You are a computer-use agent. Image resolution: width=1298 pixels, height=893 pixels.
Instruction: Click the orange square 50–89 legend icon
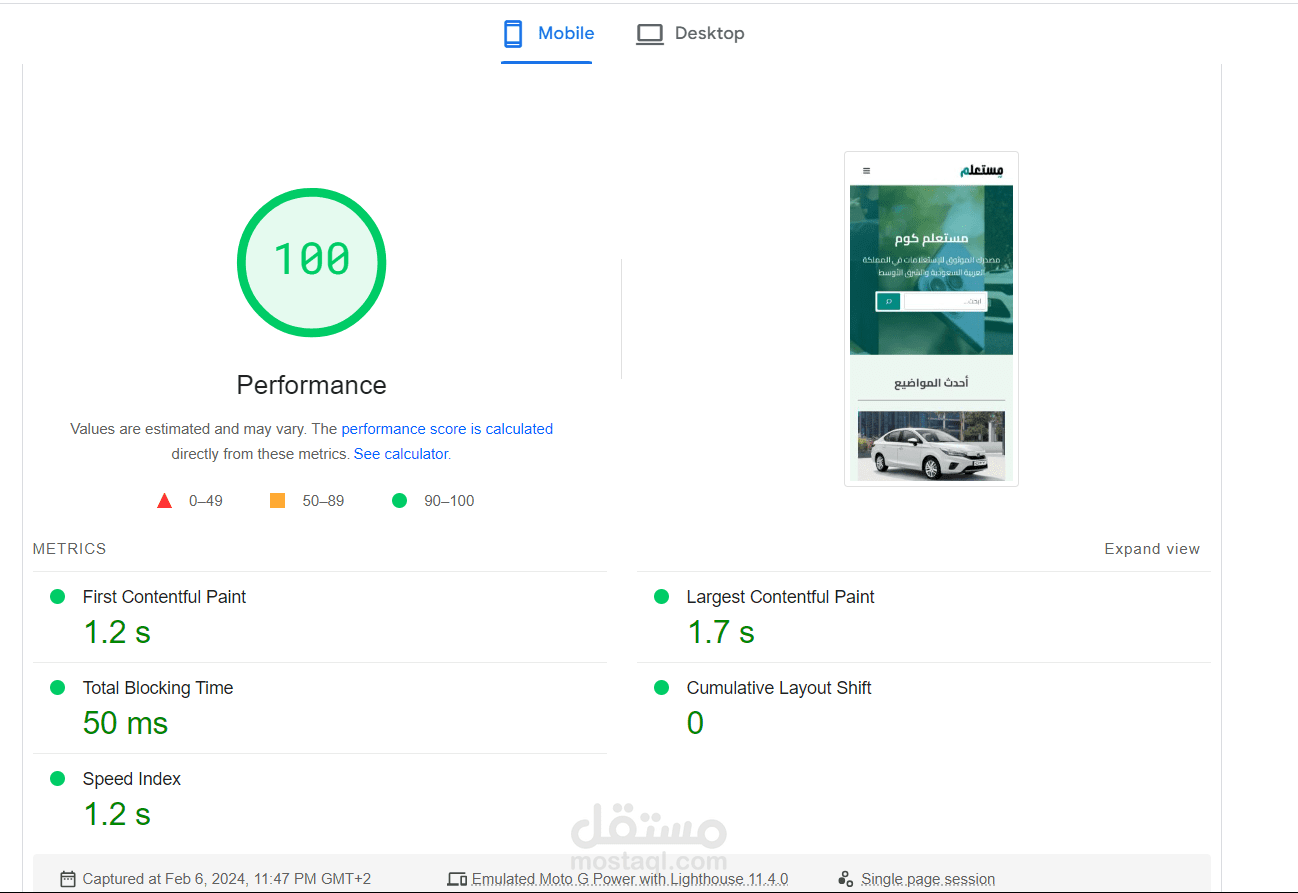[278, 501]
